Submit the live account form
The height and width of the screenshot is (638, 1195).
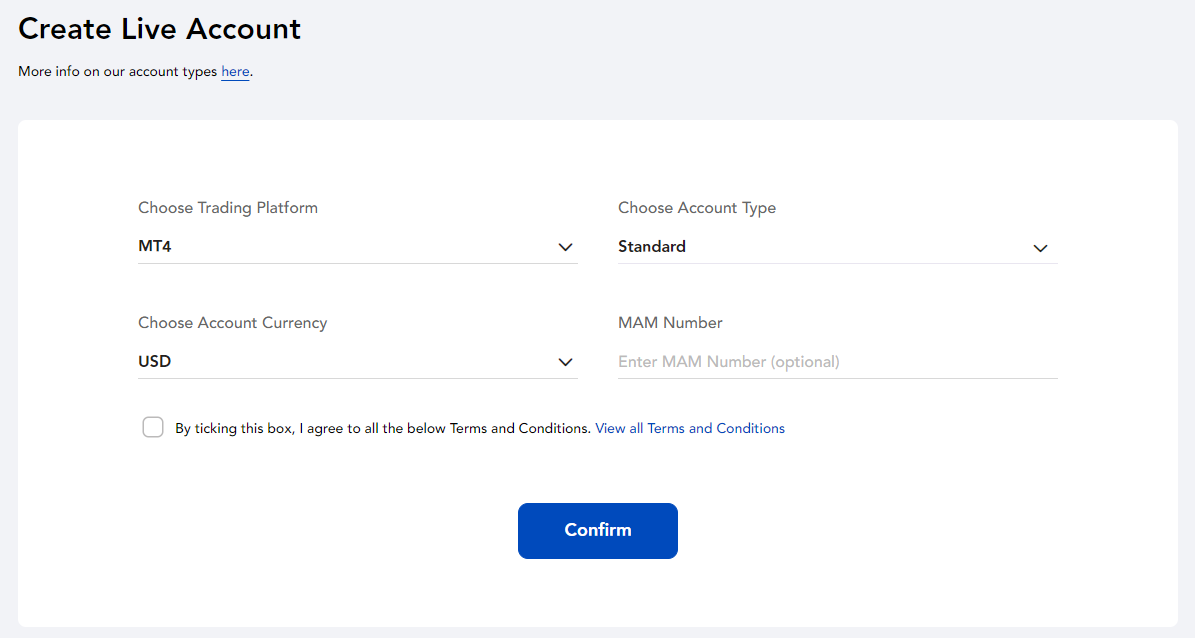point(597,530)
